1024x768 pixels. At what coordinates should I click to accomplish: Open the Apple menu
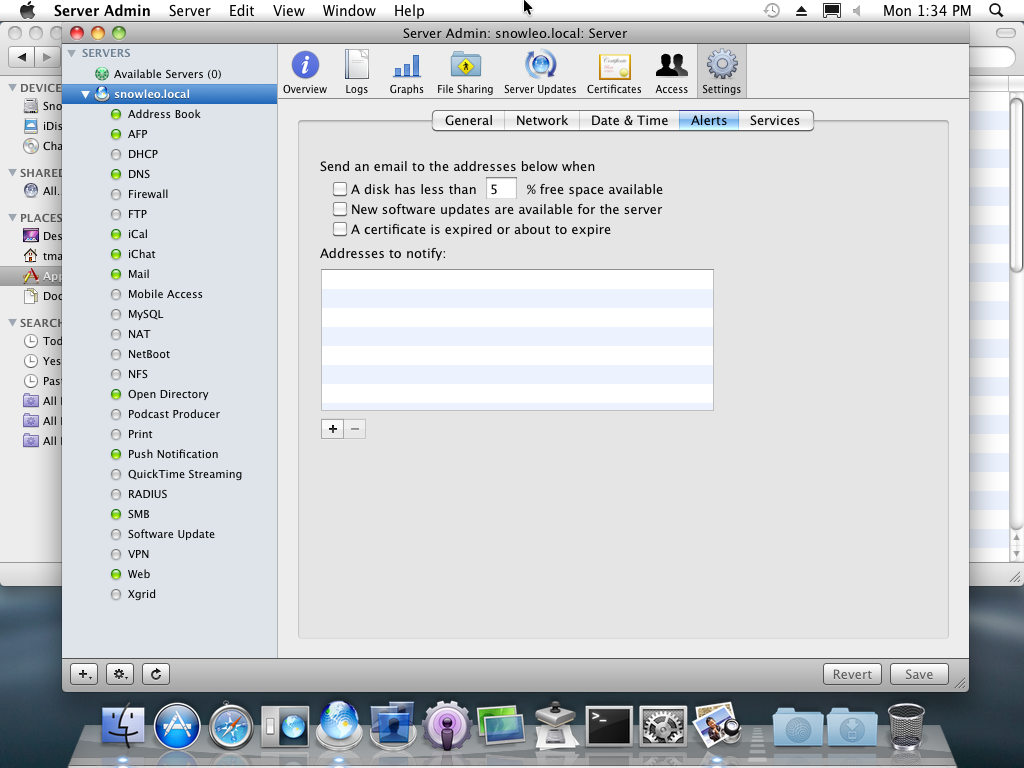click(27, 10)
